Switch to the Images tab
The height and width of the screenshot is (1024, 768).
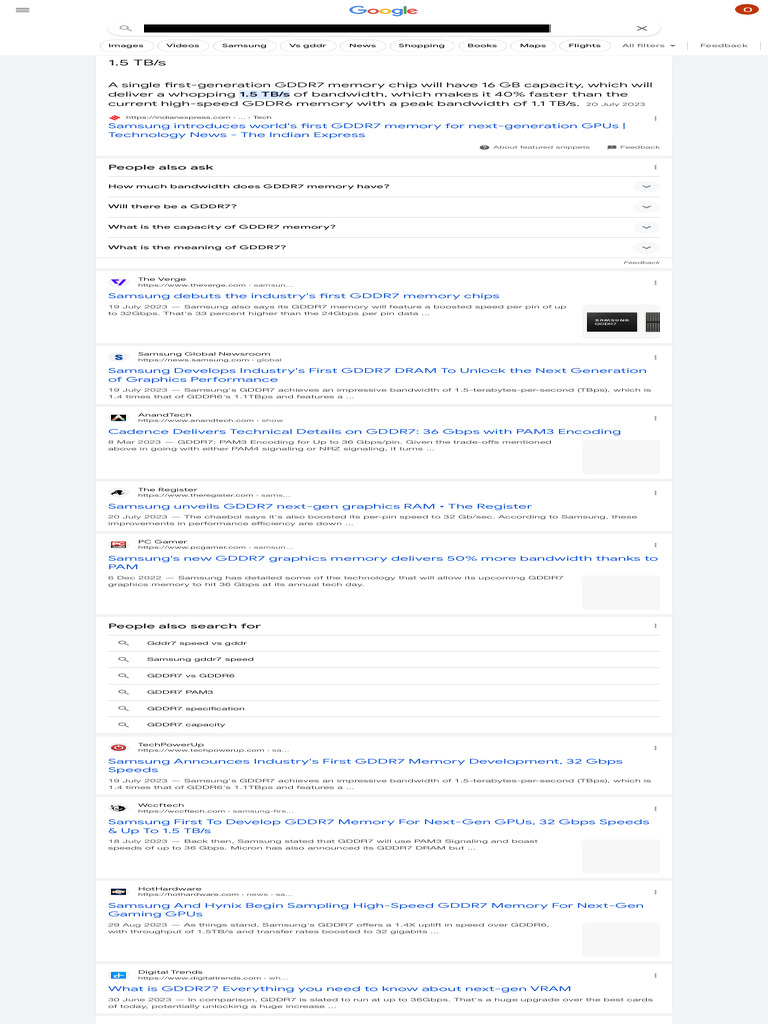coord(126,45)
